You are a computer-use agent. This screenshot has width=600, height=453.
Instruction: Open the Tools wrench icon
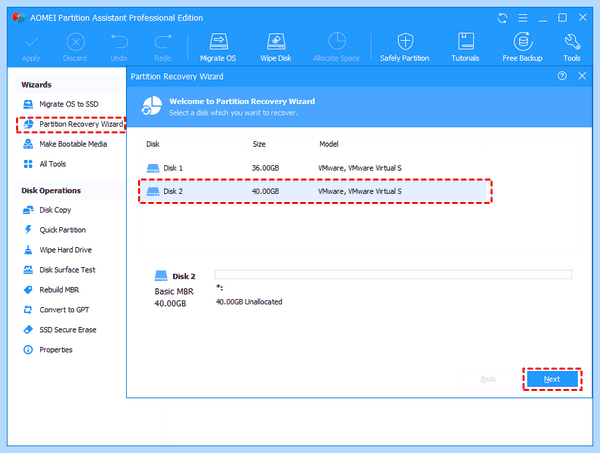click(572, 42)
